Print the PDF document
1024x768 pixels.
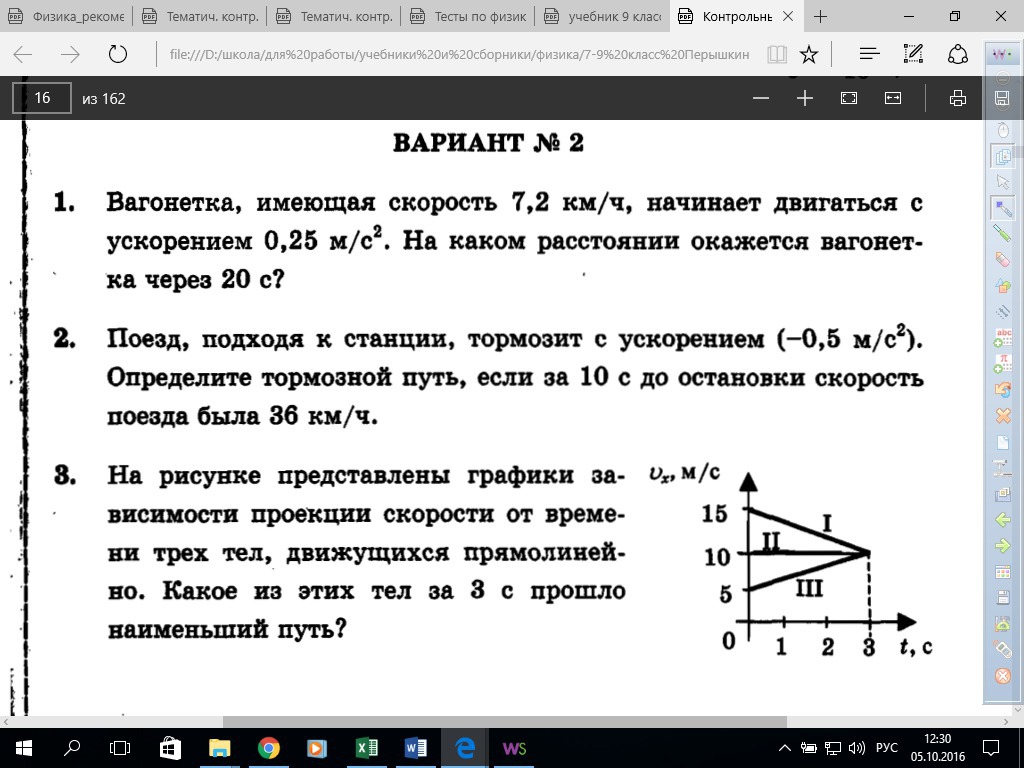pos(957,98)
